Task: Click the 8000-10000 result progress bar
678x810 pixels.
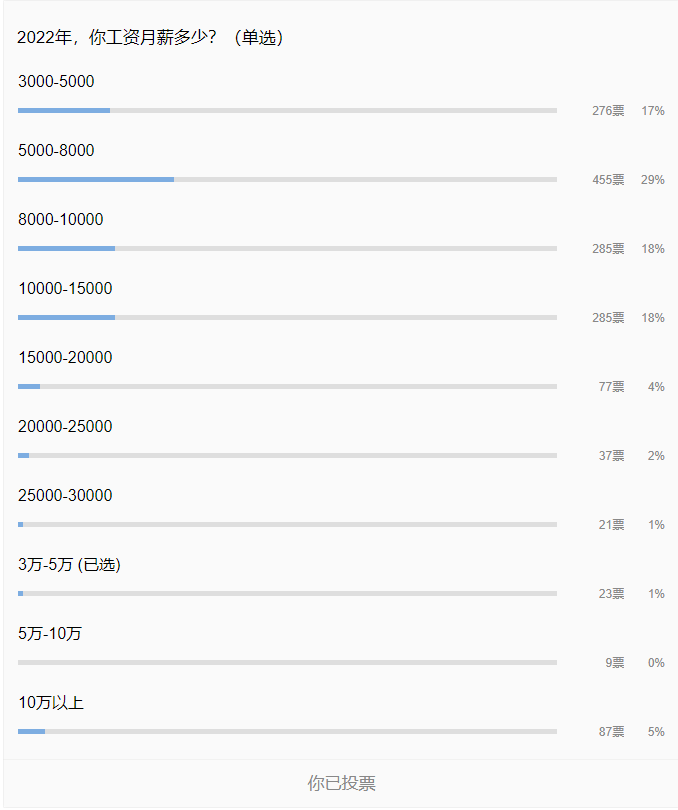Action: 287,249
